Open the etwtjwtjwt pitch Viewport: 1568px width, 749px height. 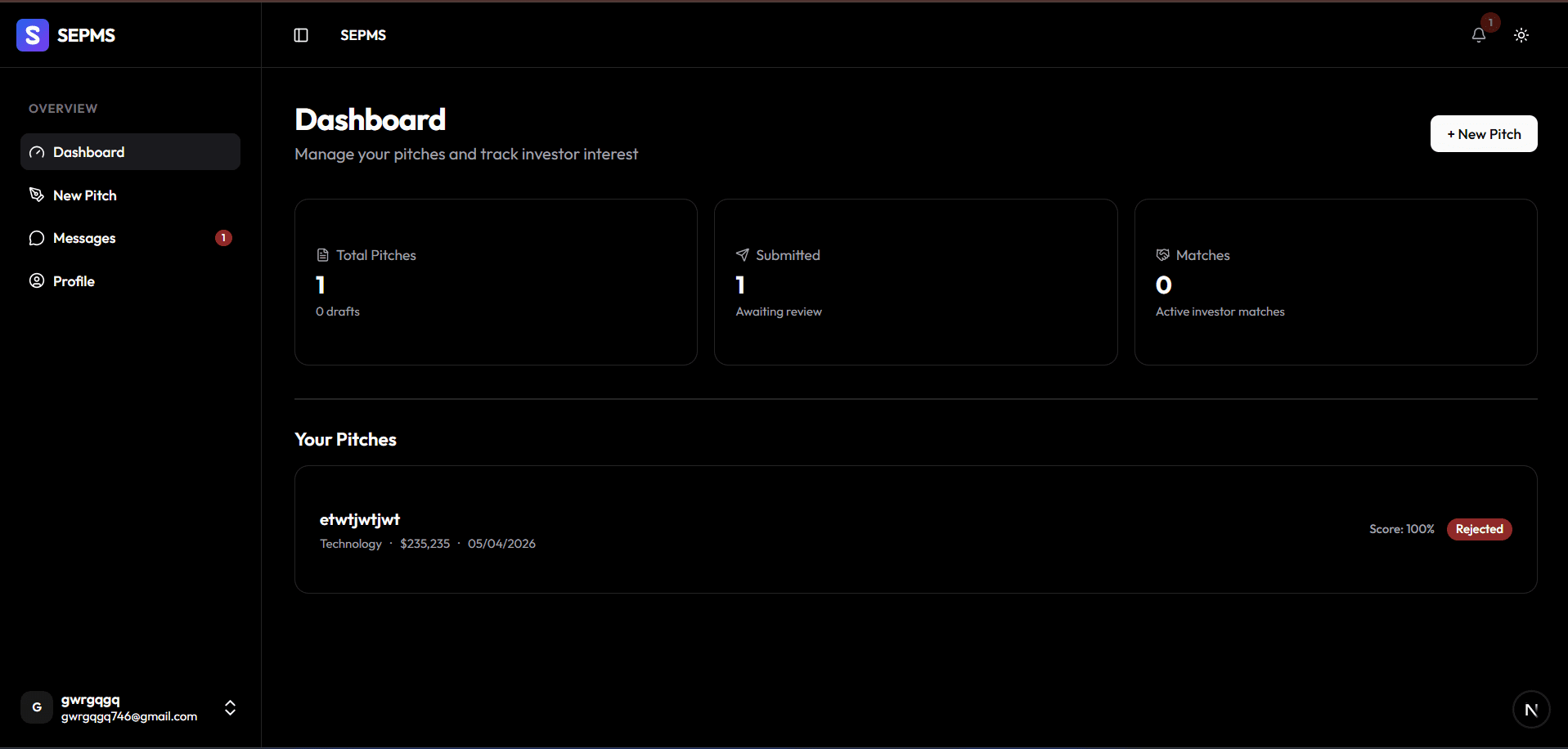pos(915,530)
